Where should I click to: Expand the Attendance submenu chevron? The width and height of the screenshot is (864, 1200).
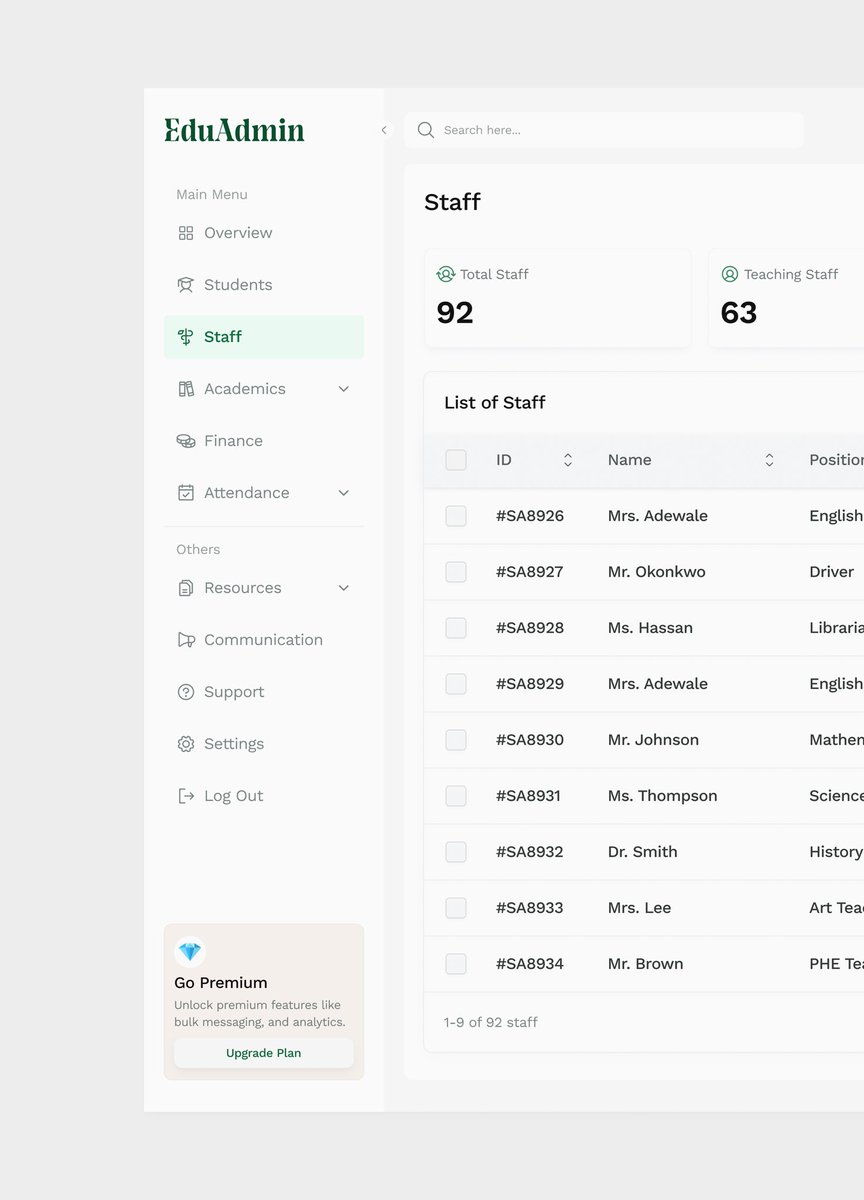coord(344,493)
